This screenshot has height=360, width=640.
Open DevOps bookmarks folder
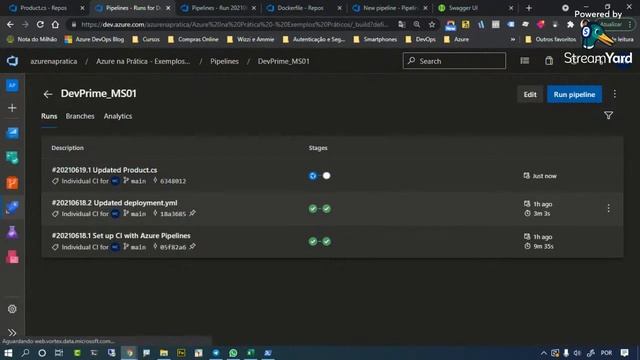click(x=420, y=39)
